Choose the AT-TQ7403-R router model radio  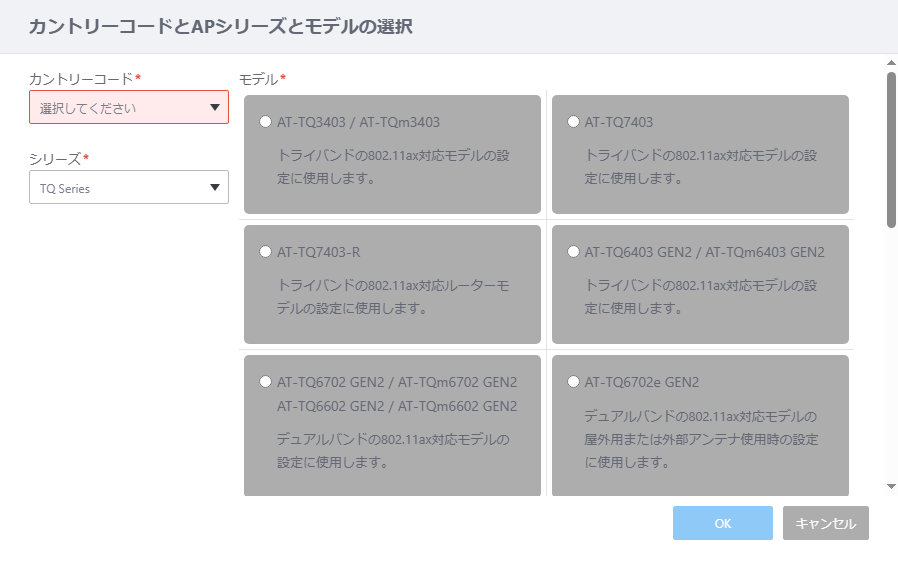click(265, 252)
